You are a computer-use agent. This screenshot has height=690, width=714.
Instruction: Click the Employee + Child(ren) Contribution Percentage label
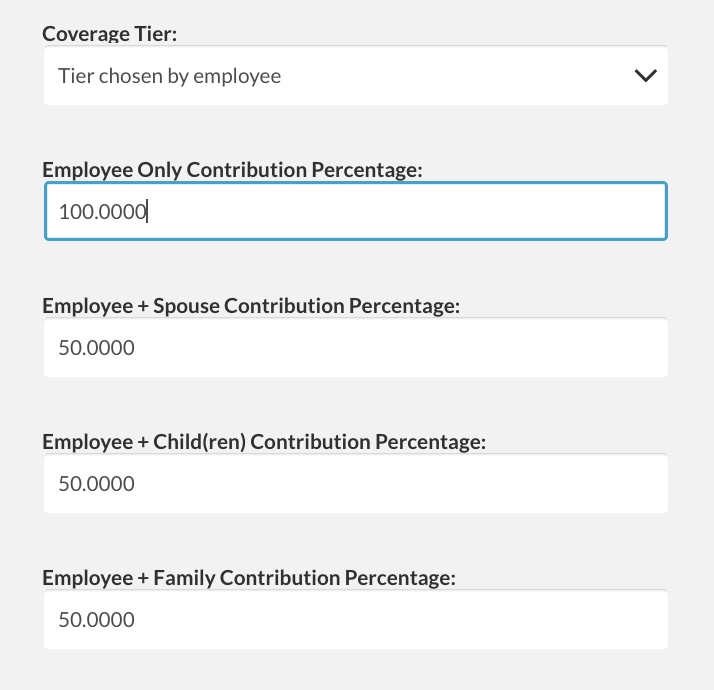point(264,442)
